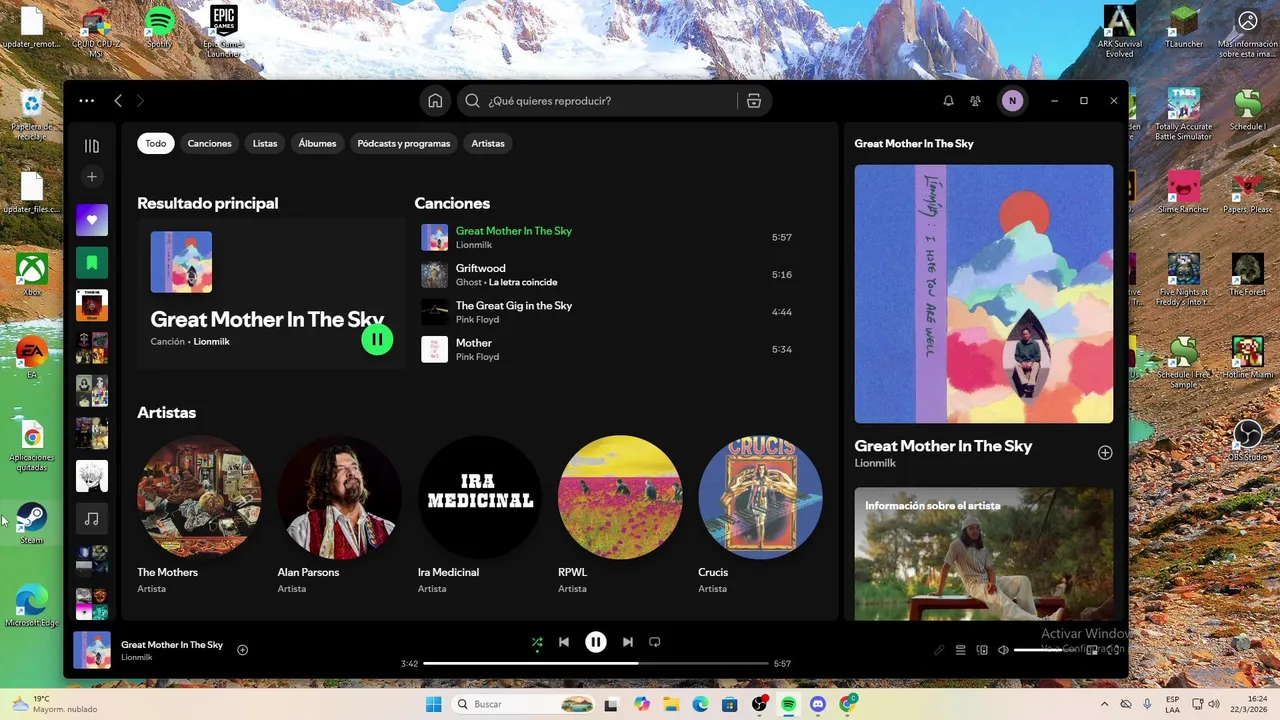This screenshot has width=1280, height=720.
Task: Play Mother by Pink Floyd
Action: point(610,349)
